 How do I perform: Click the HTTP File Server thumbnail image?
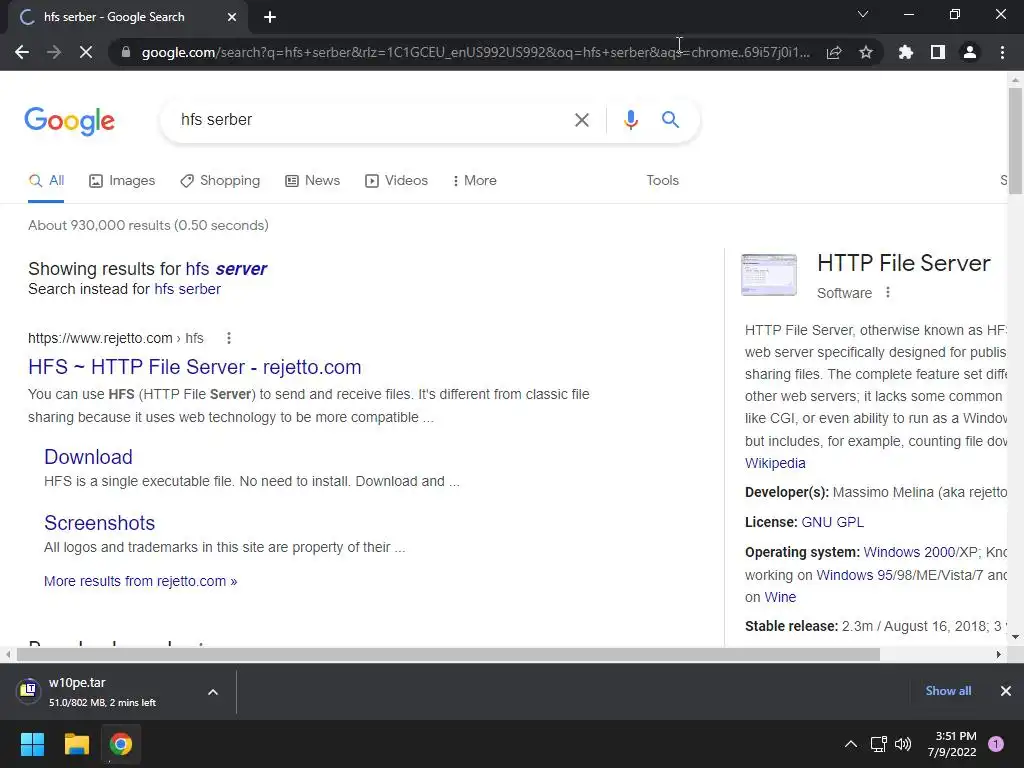(769, 275)
